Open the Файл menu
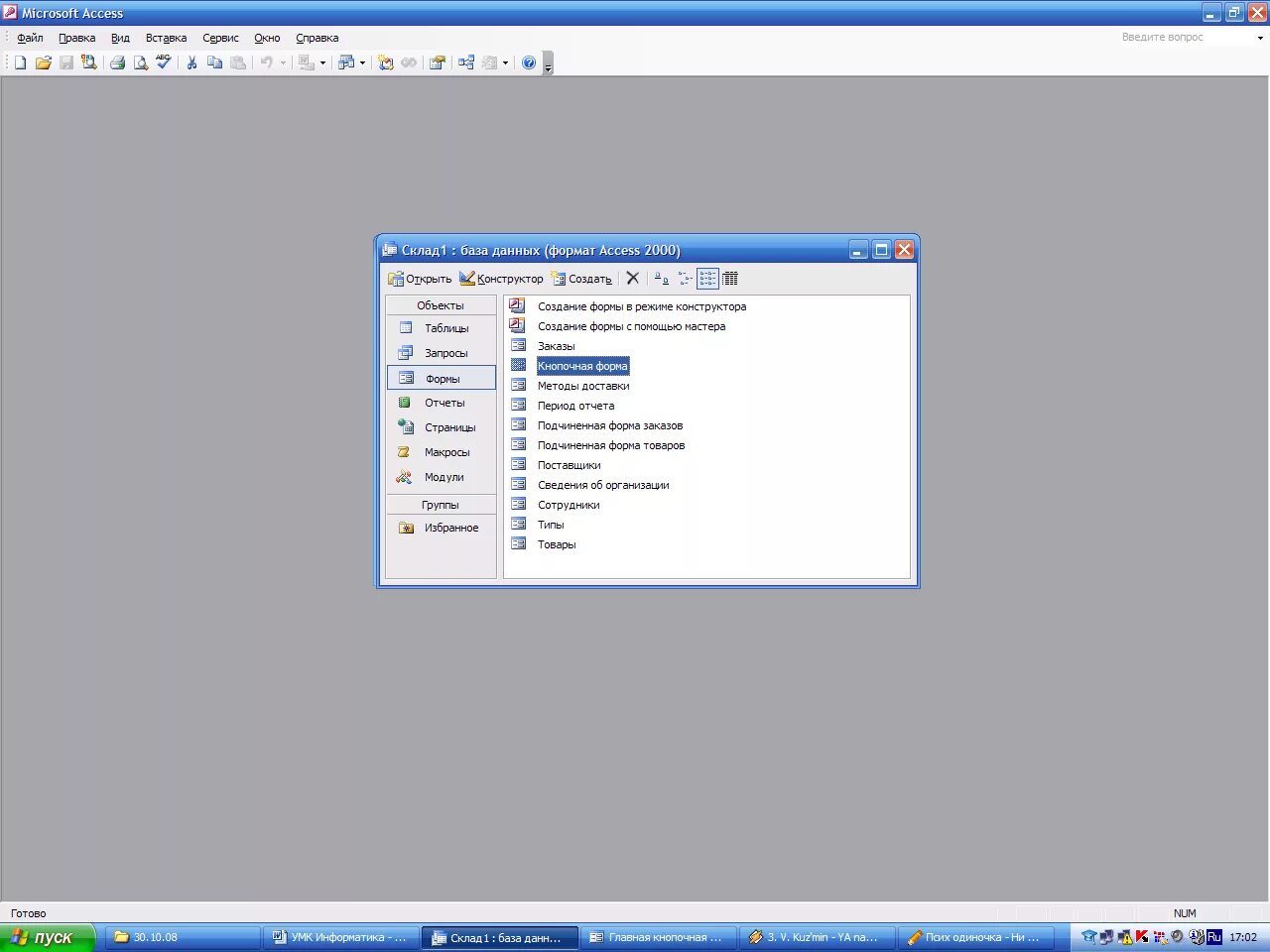 coord(30,38)
